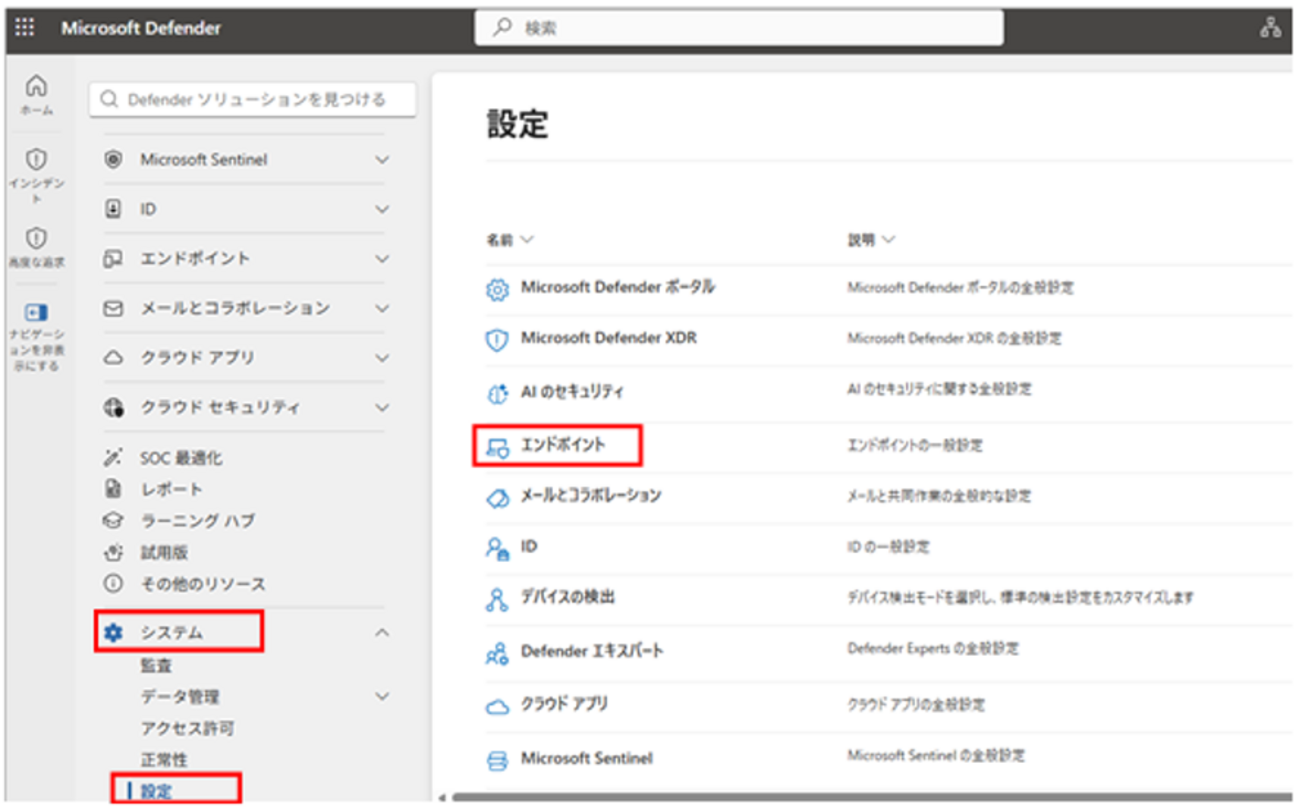Click the SOC 最適化 wand icon
1299x808 pixels.
tap(113, 458)
